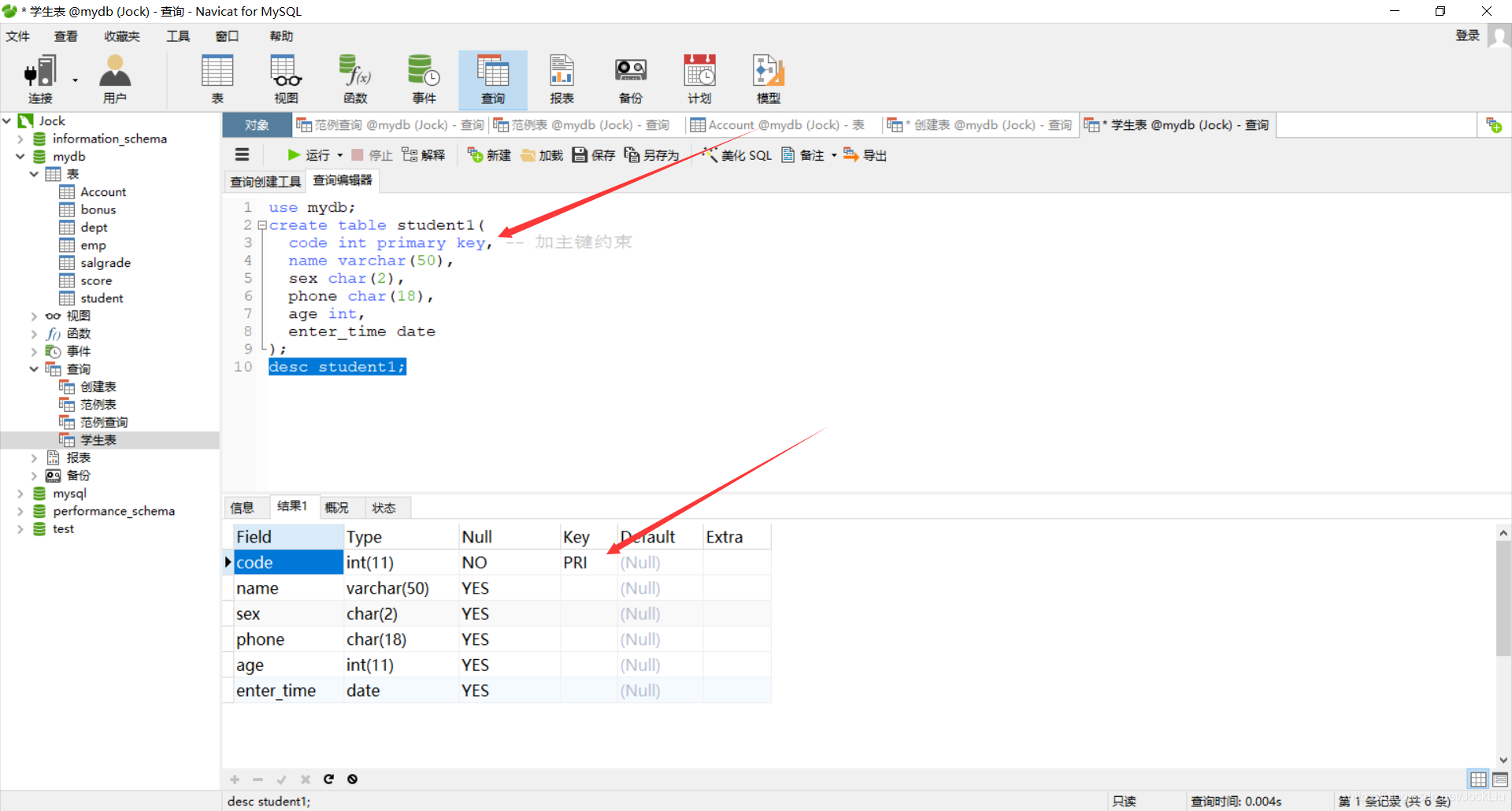Open the 计划 schedule section
The height and width of the screenshot is (811, 1512).
point(699,79)
